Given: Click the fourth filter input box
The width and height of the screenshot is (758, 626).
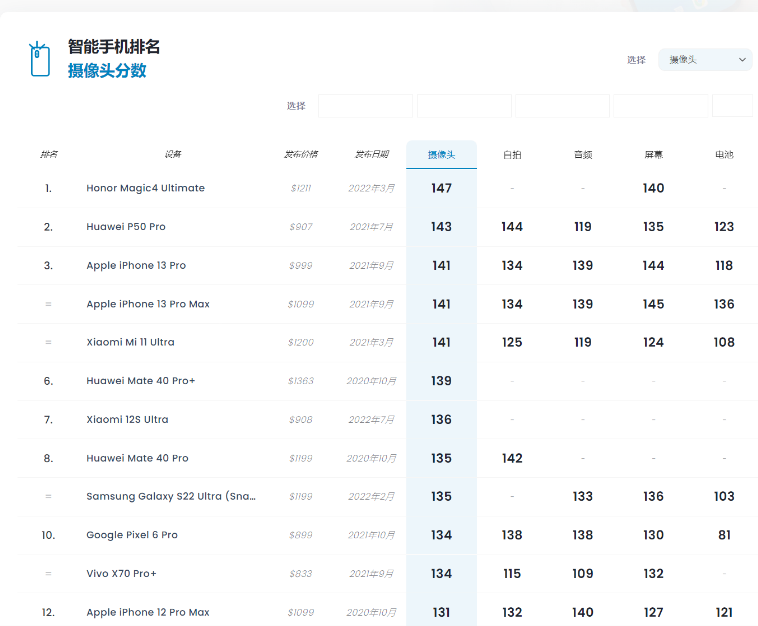Looking at the screenshot, I should point(660,106).
